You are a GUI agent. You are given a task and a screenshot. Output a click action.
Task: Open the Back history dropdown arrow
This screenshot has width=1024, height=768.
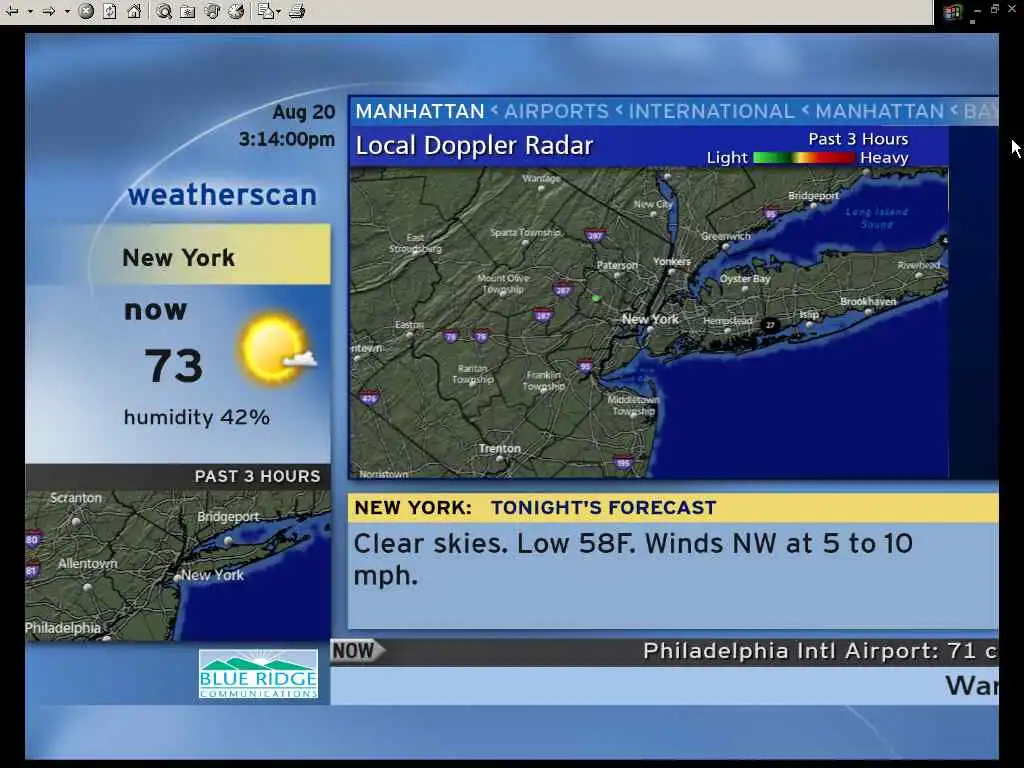[29, 12]
